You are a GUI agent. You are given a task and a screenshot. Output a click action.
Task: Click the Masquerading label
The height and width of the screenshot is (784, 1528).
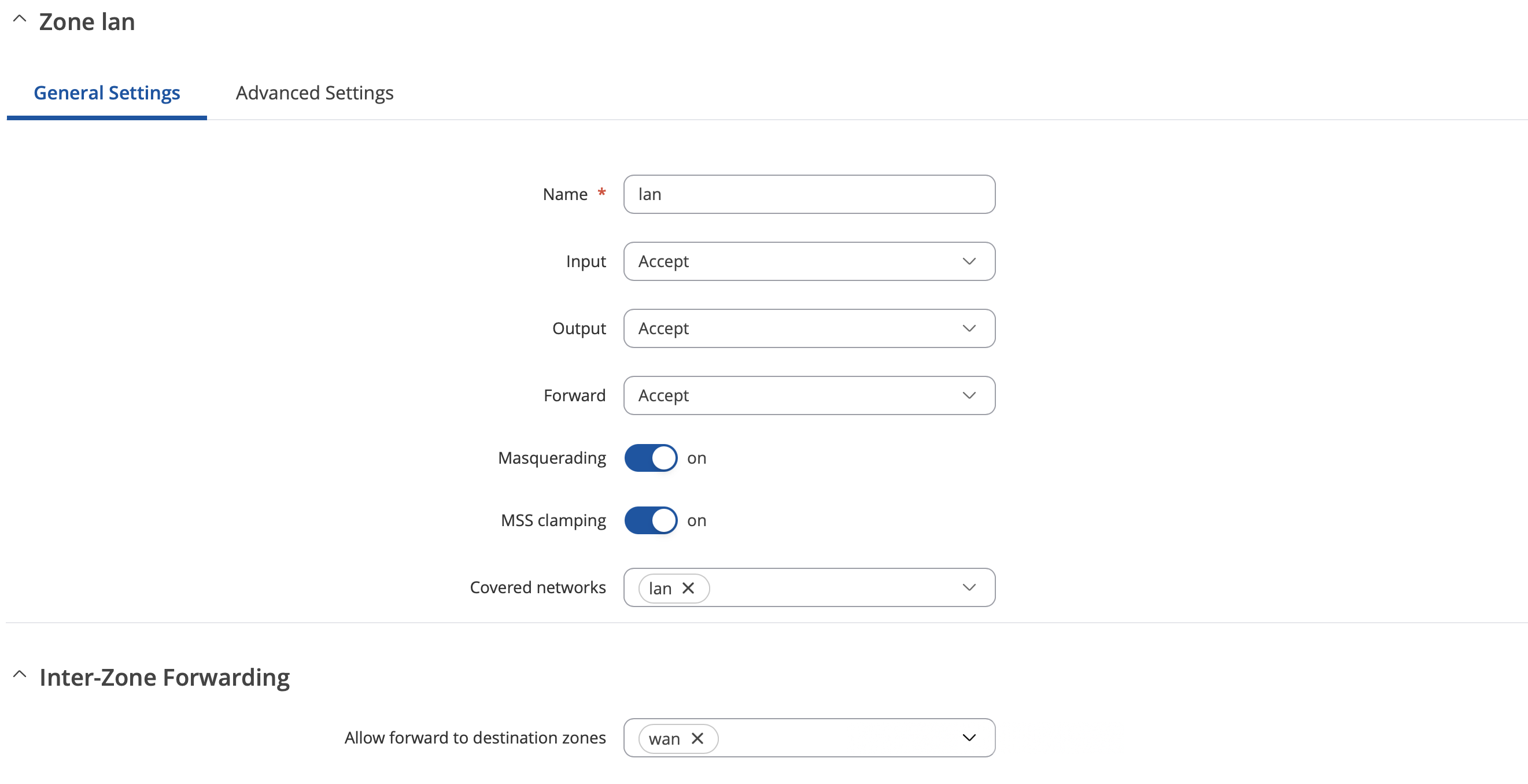552,458
